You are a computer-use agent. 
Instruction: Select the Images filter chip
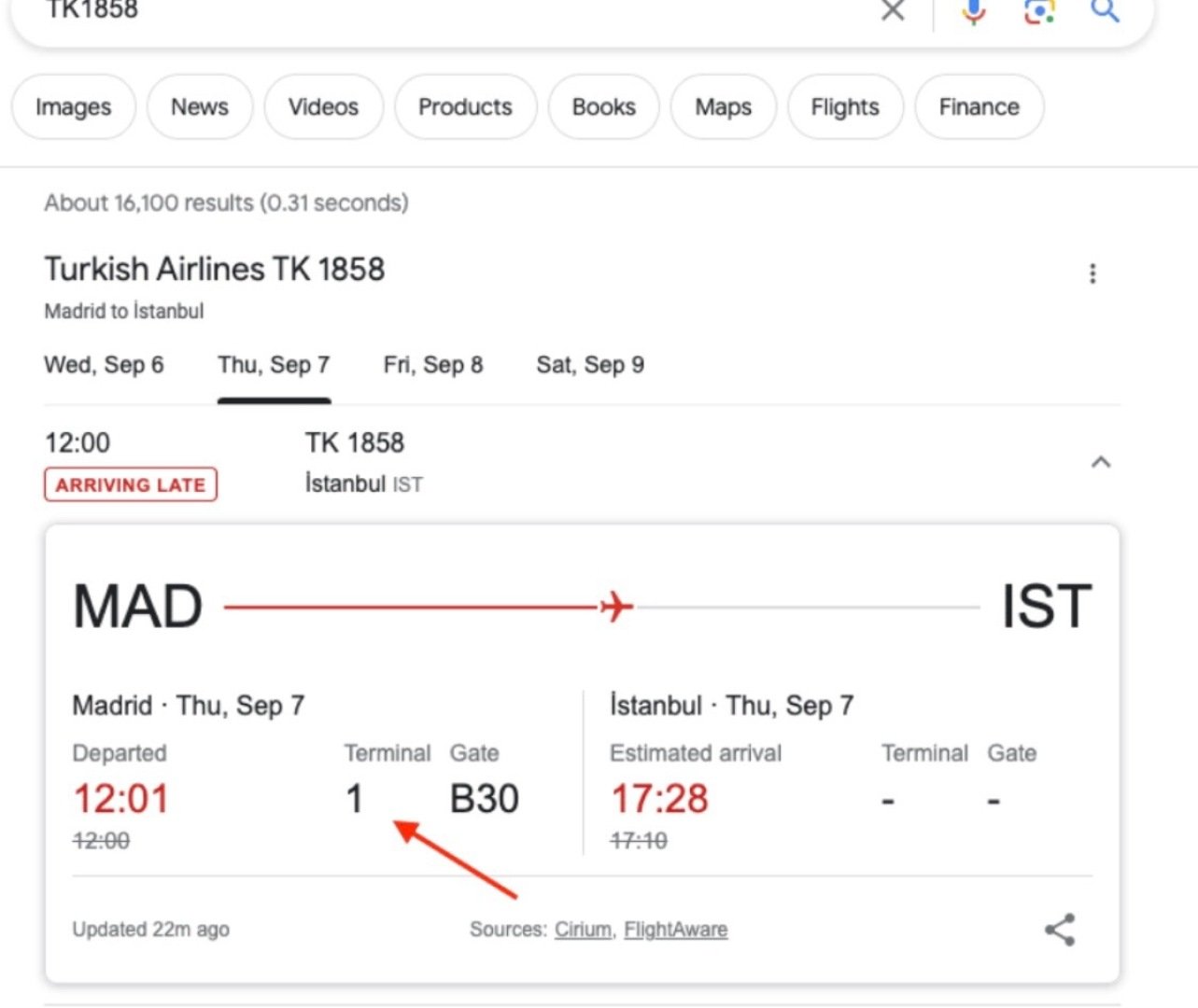pyautogui.click(x=74, y=107)
